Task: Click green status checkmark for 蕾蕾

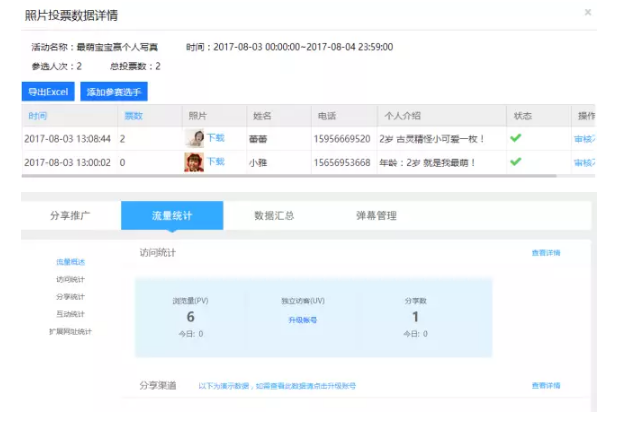Action: [x=515, y=138]
